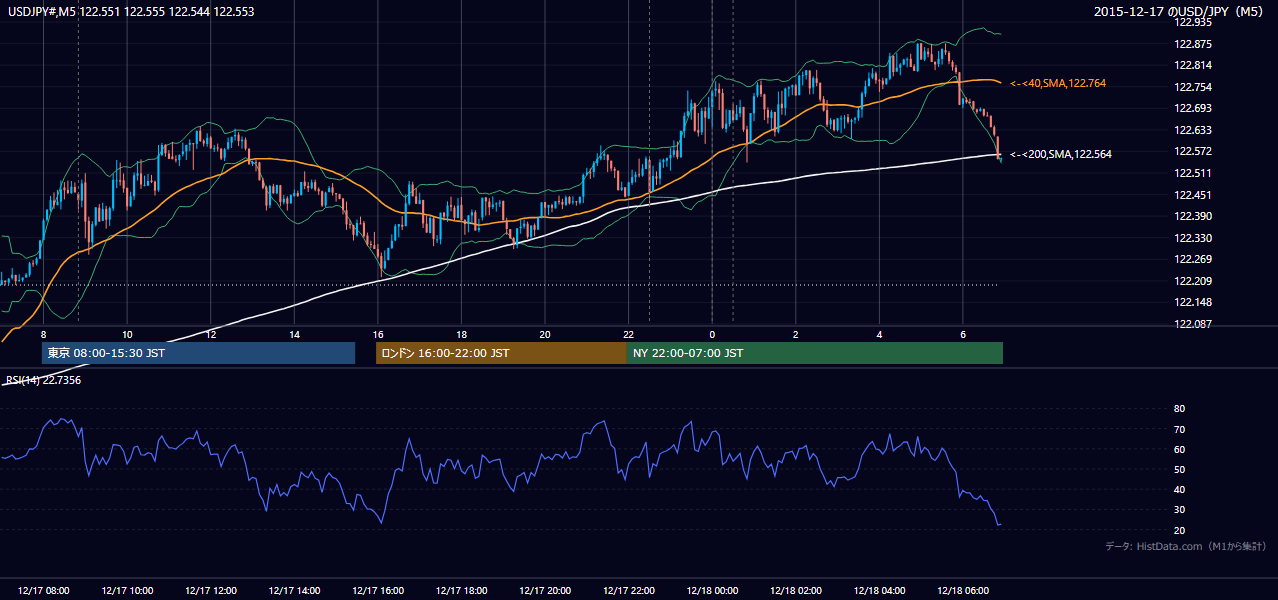Select the NY 22:00-07:00 JST session bar
The image size is (1278, 600).
point(815,353)
